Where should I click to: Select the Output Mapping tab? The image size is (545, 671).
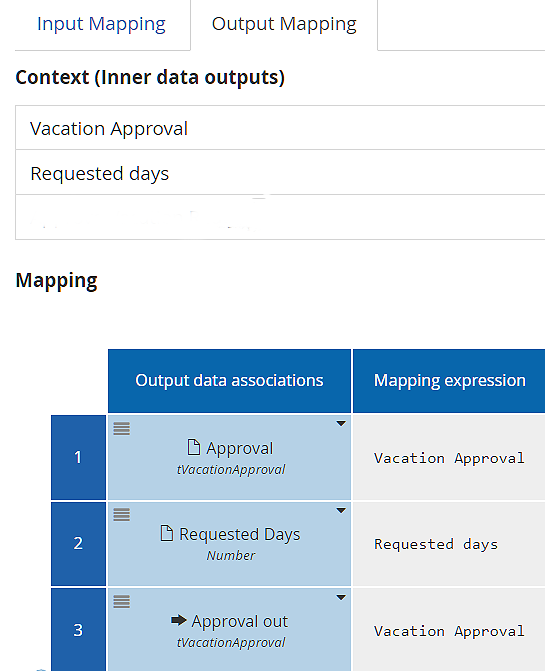[x=284, y=24]
